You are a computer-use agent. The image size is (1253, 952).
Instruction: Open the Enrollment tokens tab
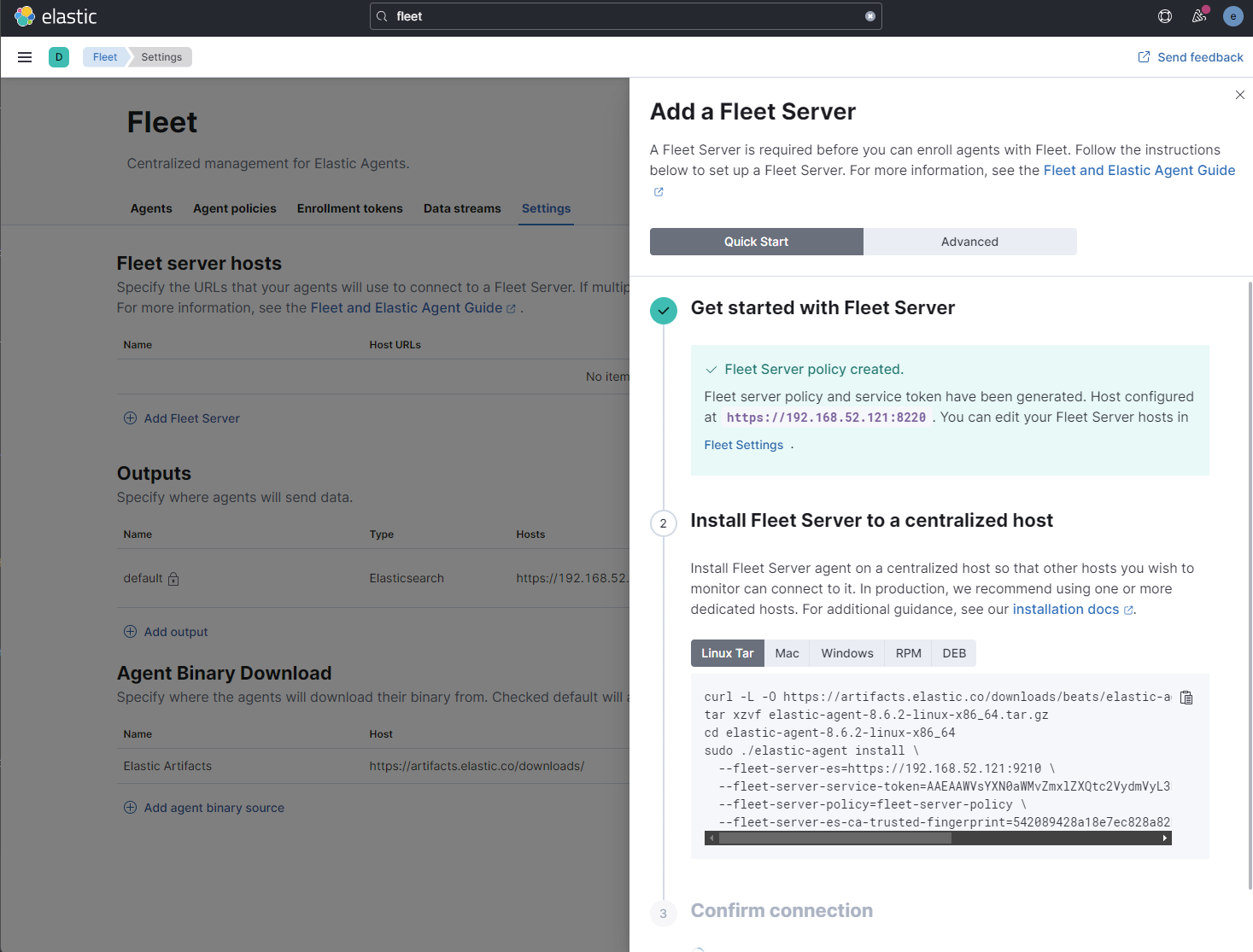pyautogui.click(x=350, y=208)
